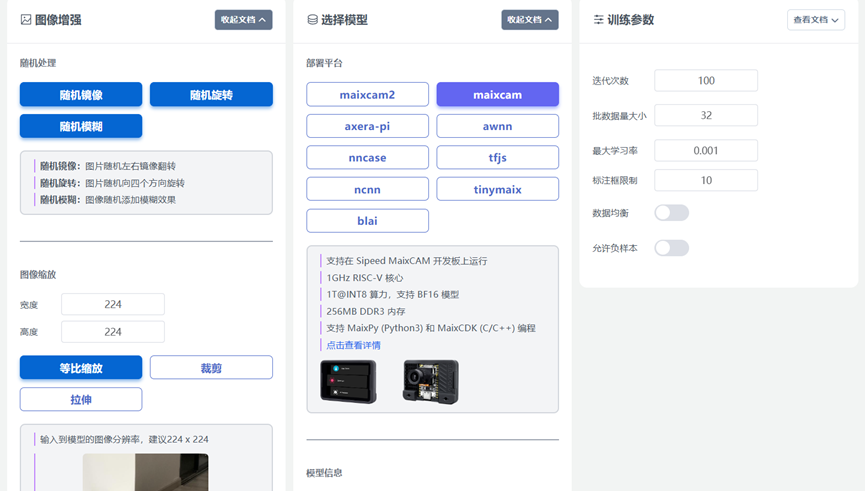Screen dimensions: 865x491
Task: Click the 'Sipeed MaixCAM 开发板' support line
Action: coord(407,260)
